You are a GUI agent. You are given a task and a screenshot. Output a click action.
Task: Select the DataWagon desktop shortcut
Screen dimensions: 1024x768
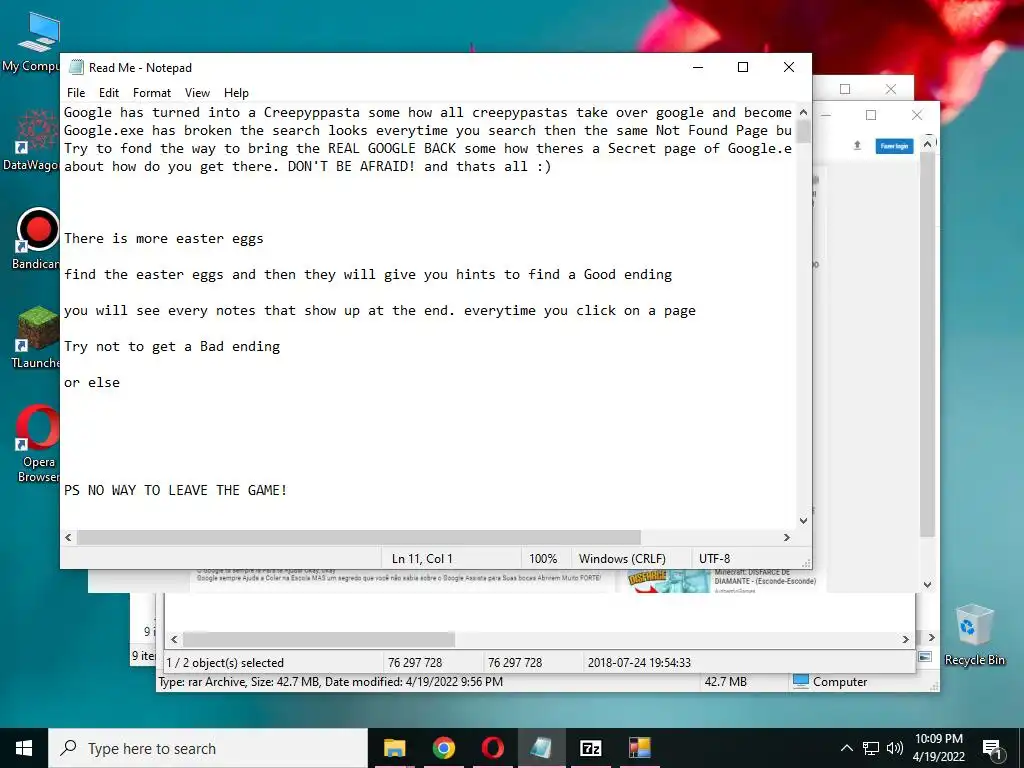[31, 140]
